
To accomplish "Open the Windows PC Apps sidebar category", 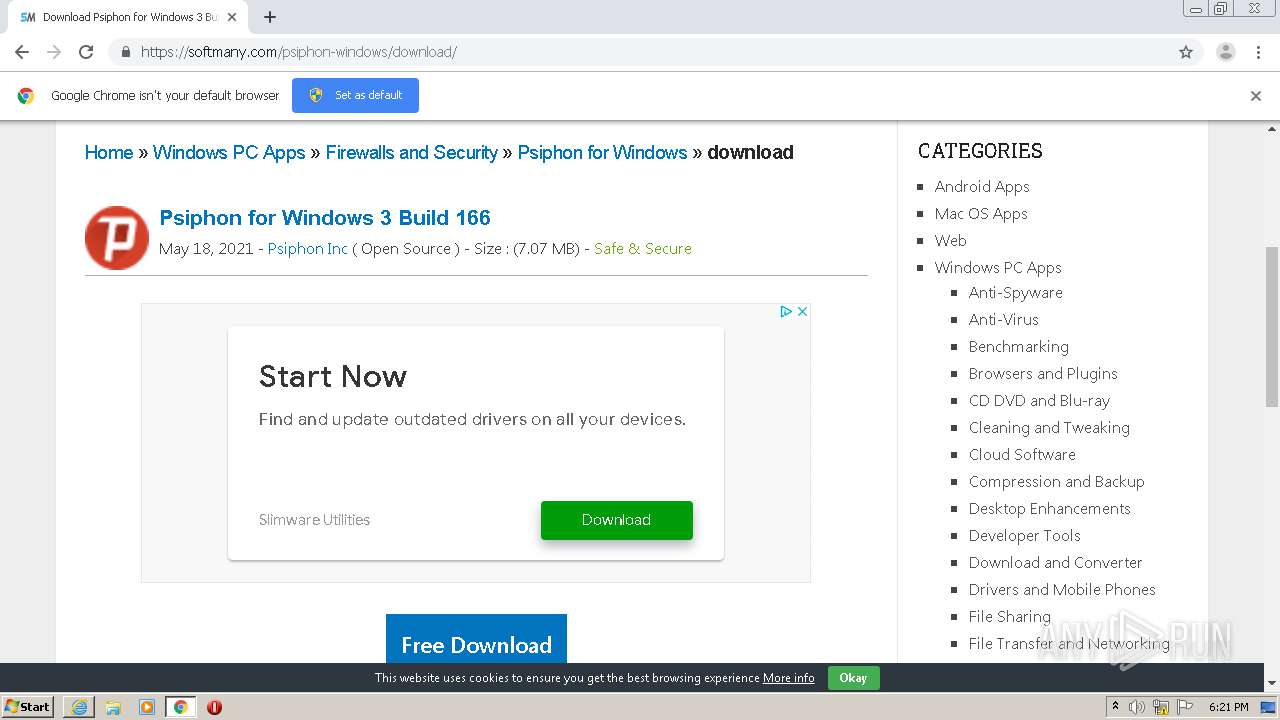I will pos(998,267).
